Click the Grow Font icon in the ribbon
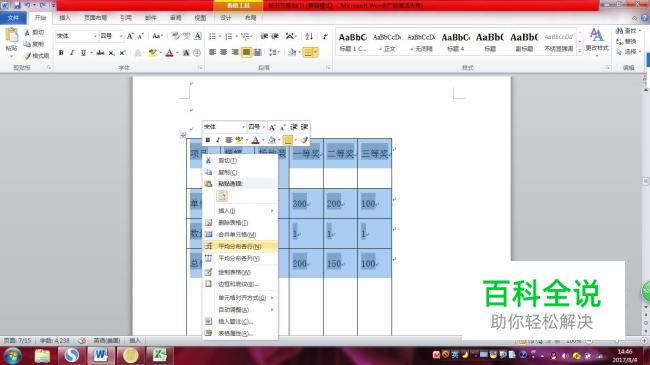Image resolution: width=650 pixels, height=365 pixels. 130,36
